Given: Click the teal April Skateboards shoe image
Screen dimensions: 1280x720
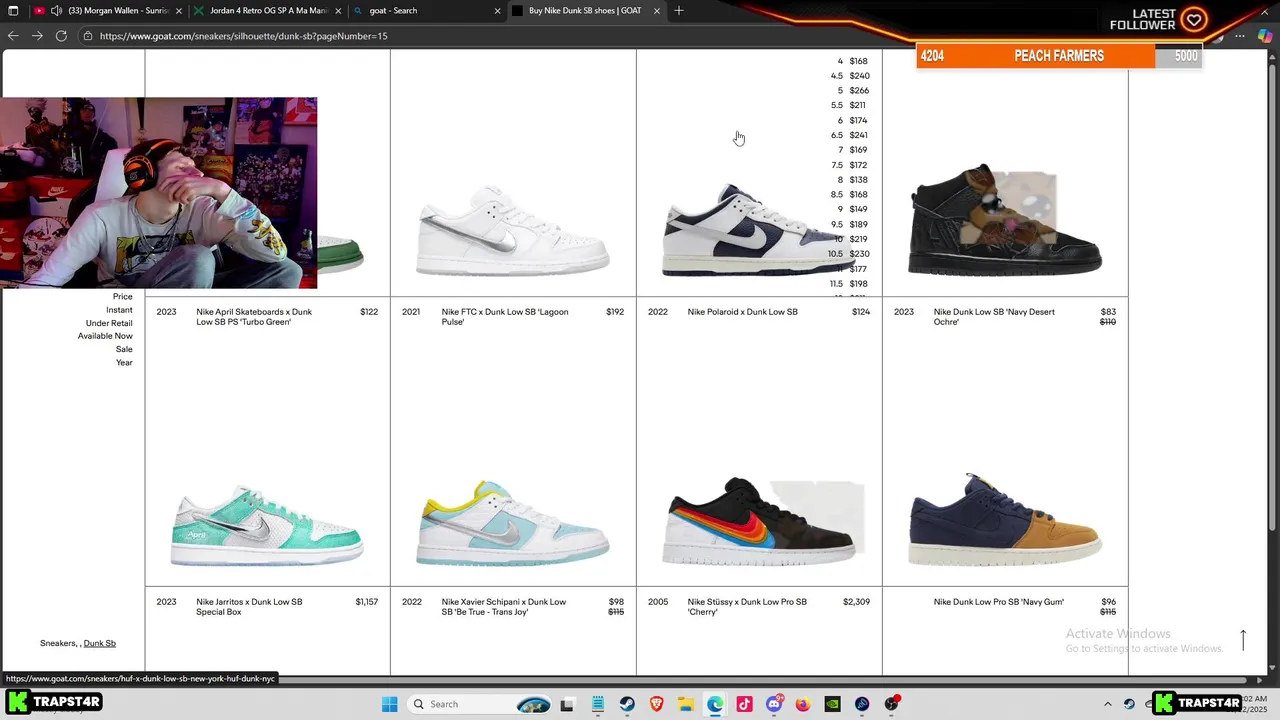Looking at the screenshot, I should click(266, 526).
